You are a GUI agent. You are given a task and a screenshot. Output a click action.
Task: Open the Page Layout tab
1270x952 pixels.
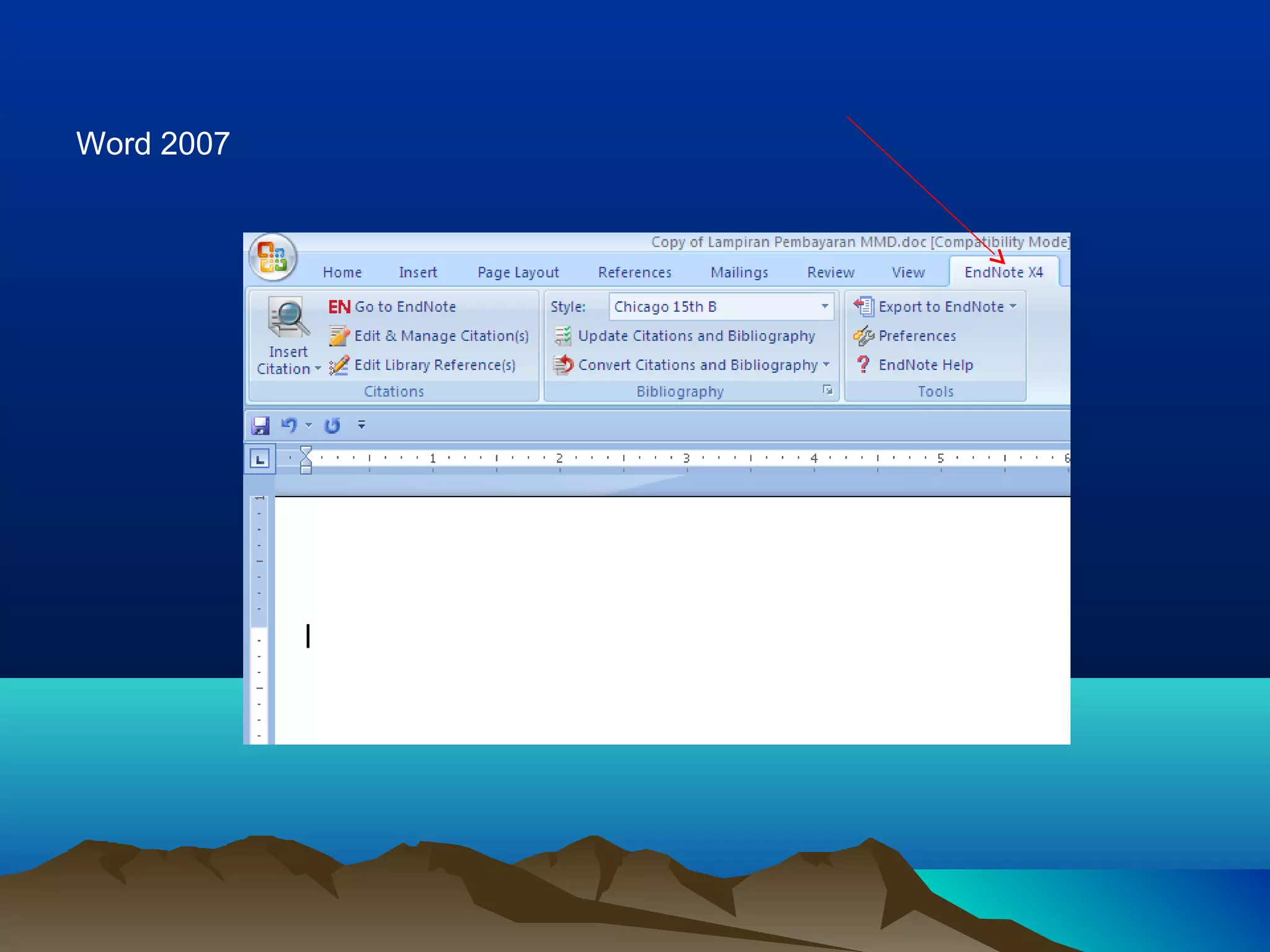[x=518, y=273]
